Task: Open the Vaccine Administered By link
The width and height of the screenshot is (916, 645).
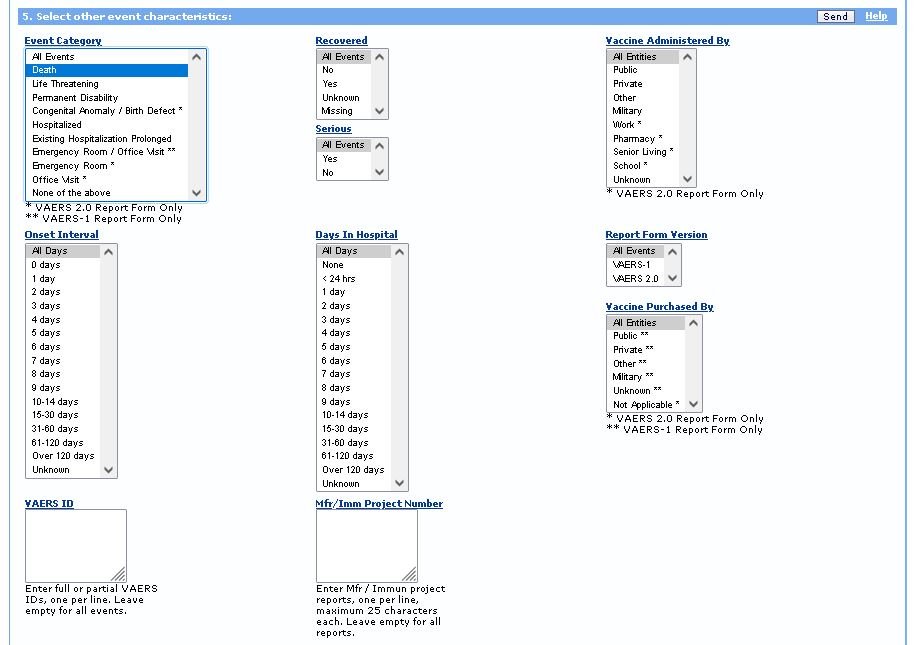Action: click(667, 40)
